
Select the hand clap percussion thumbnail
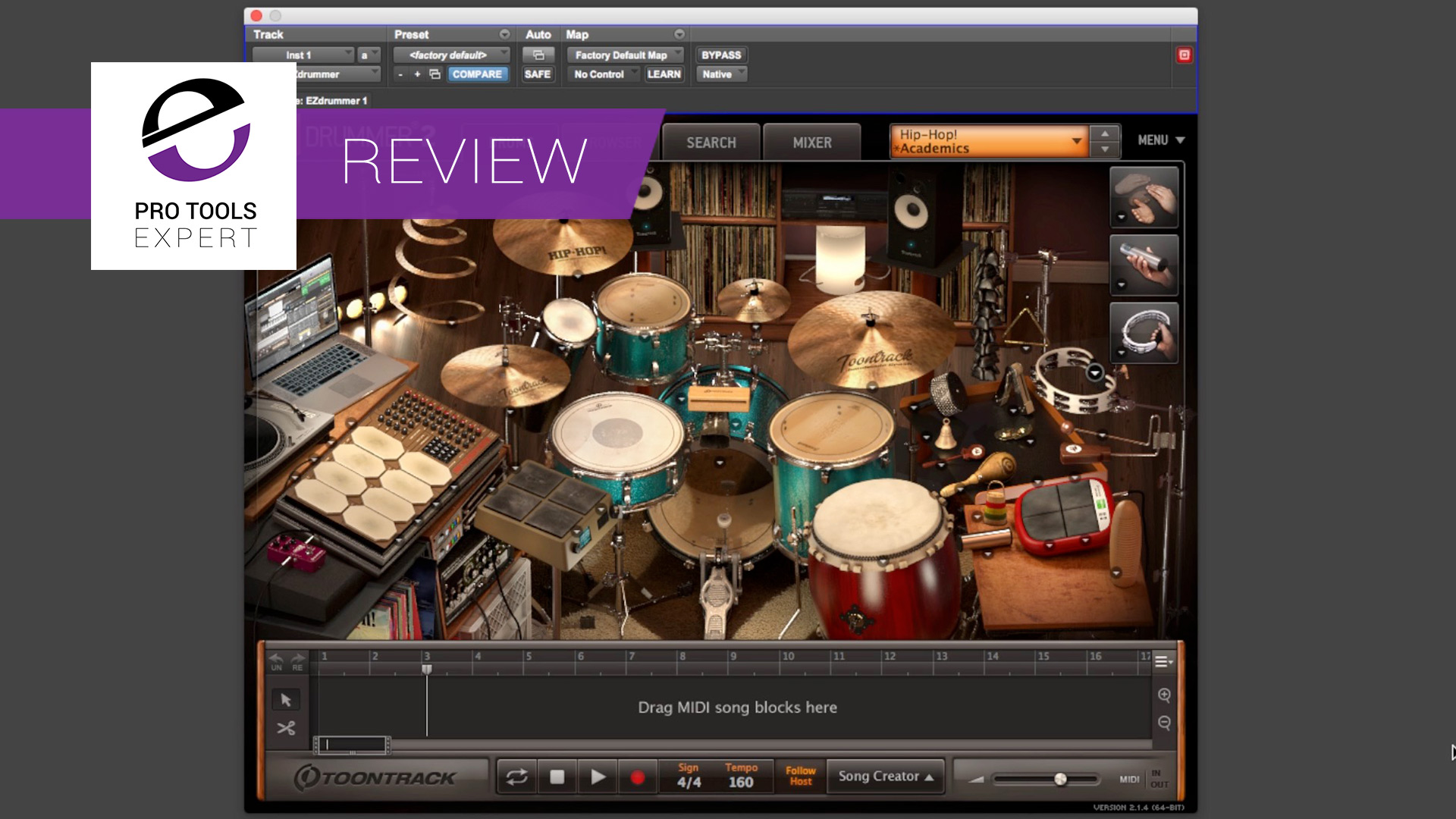1144,197
